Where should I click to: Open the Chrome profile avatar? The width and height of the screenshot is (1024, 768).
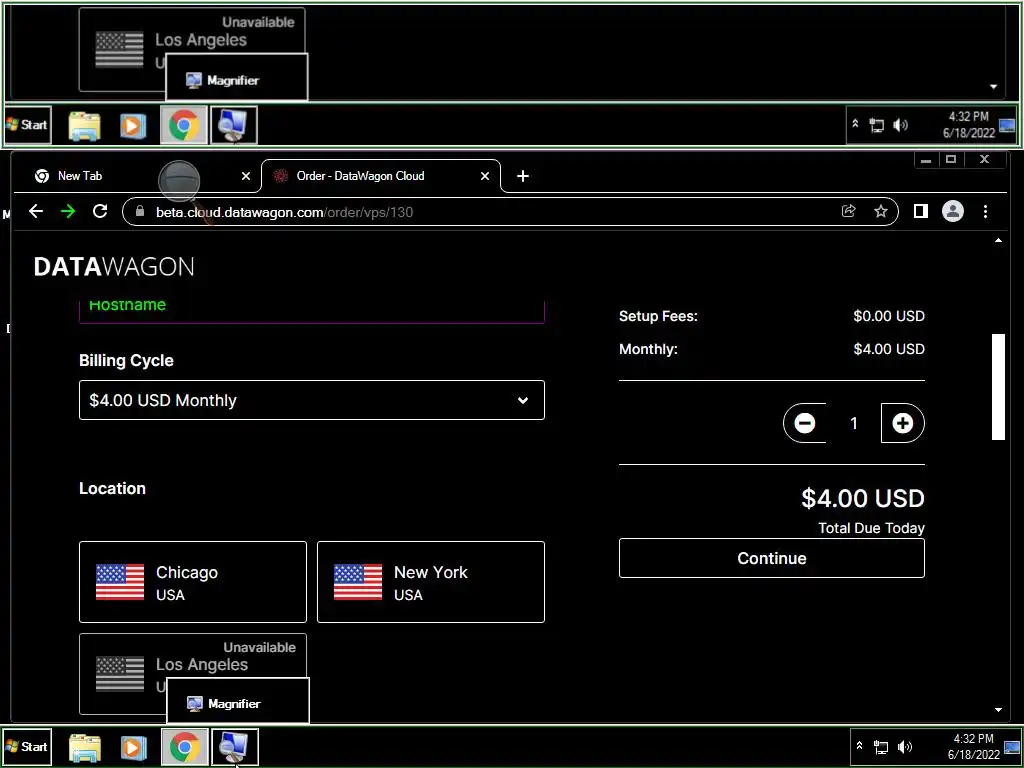[953, 211]
